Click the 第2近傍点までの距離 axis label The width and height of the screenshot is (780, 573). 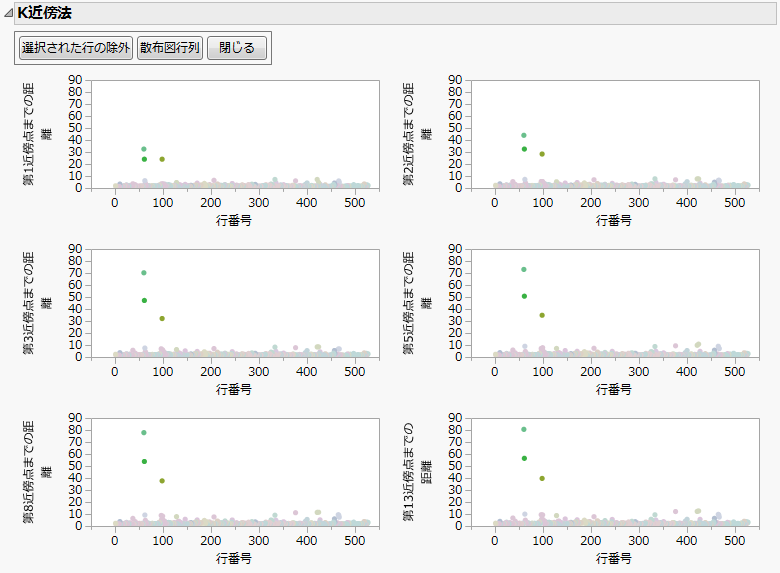tap(417, 134)
